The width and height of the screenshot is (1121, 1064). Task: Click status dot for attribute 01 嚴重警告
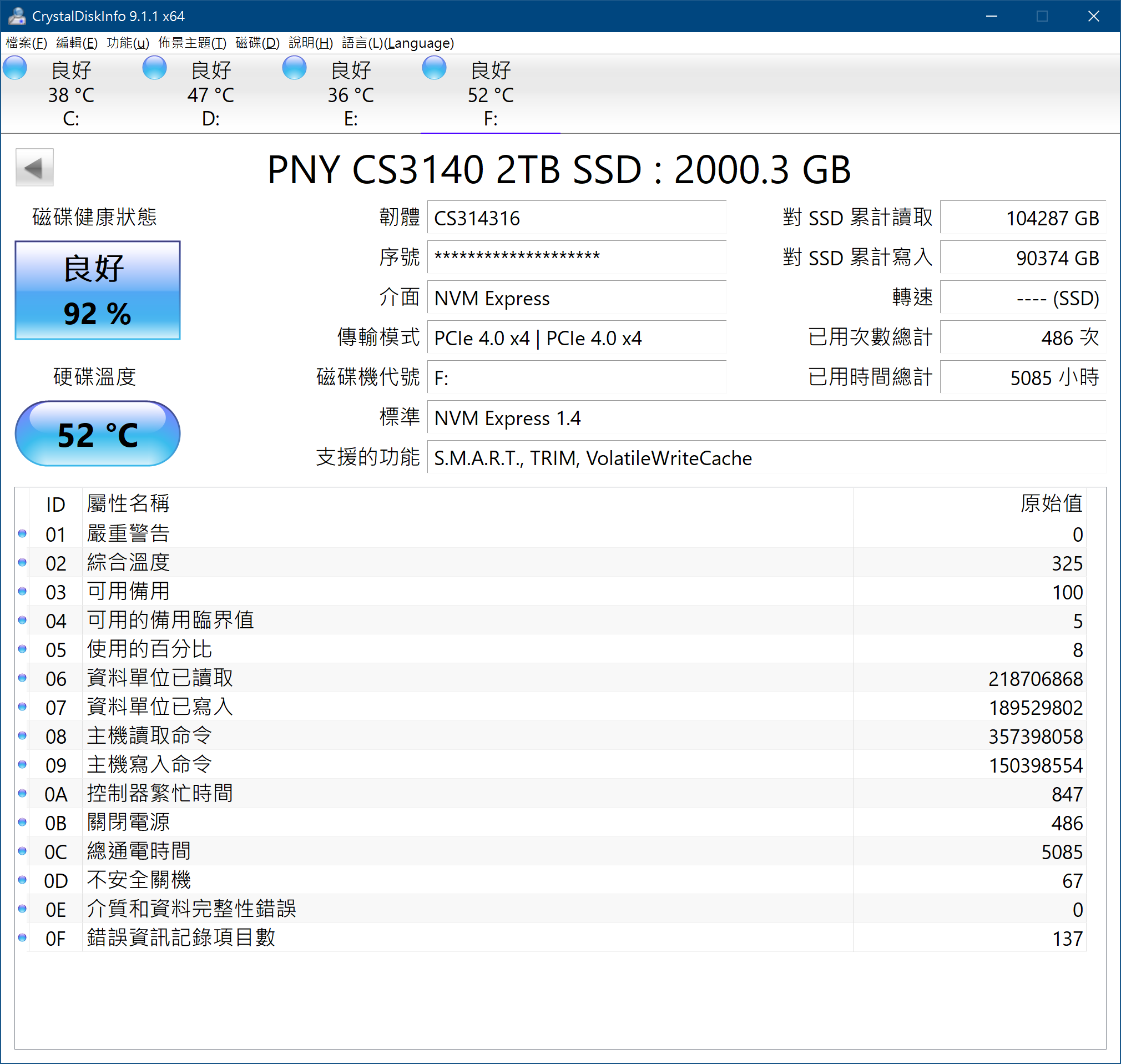(22, 534)
